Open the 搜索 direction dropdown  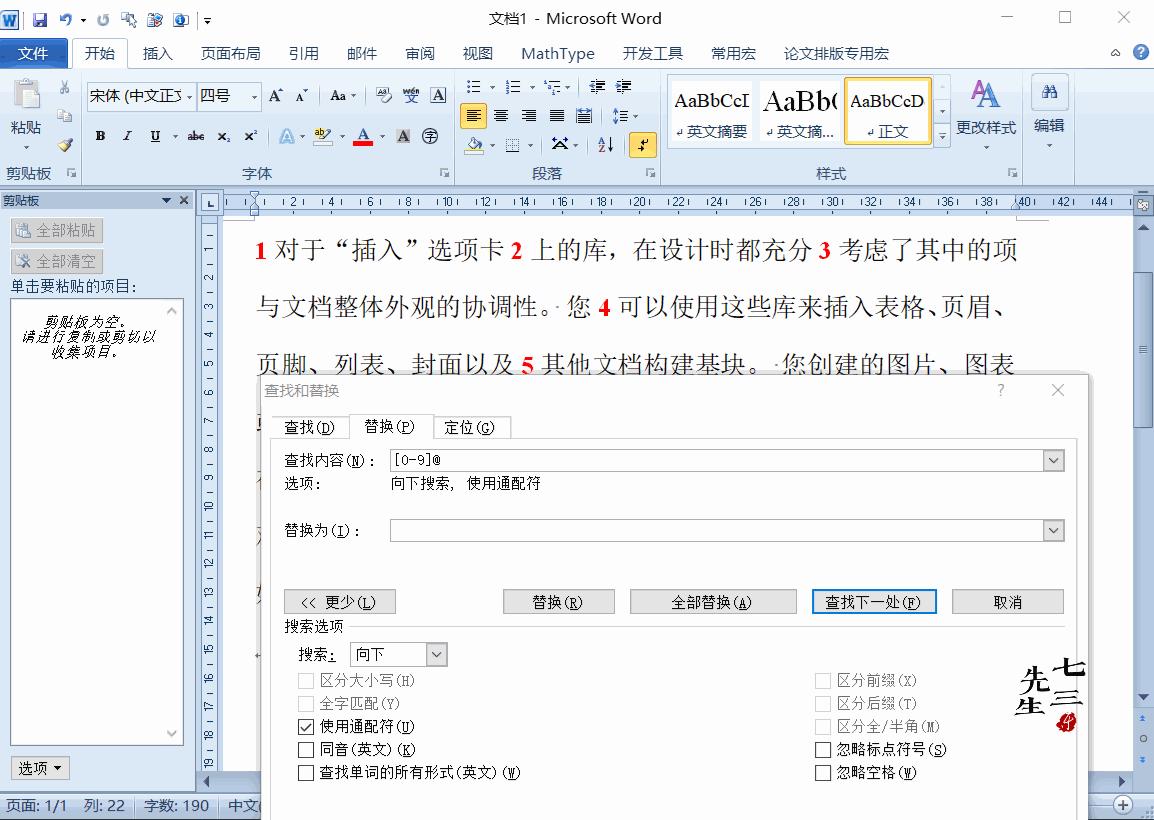pyautogui.click(x=436, y=653)
